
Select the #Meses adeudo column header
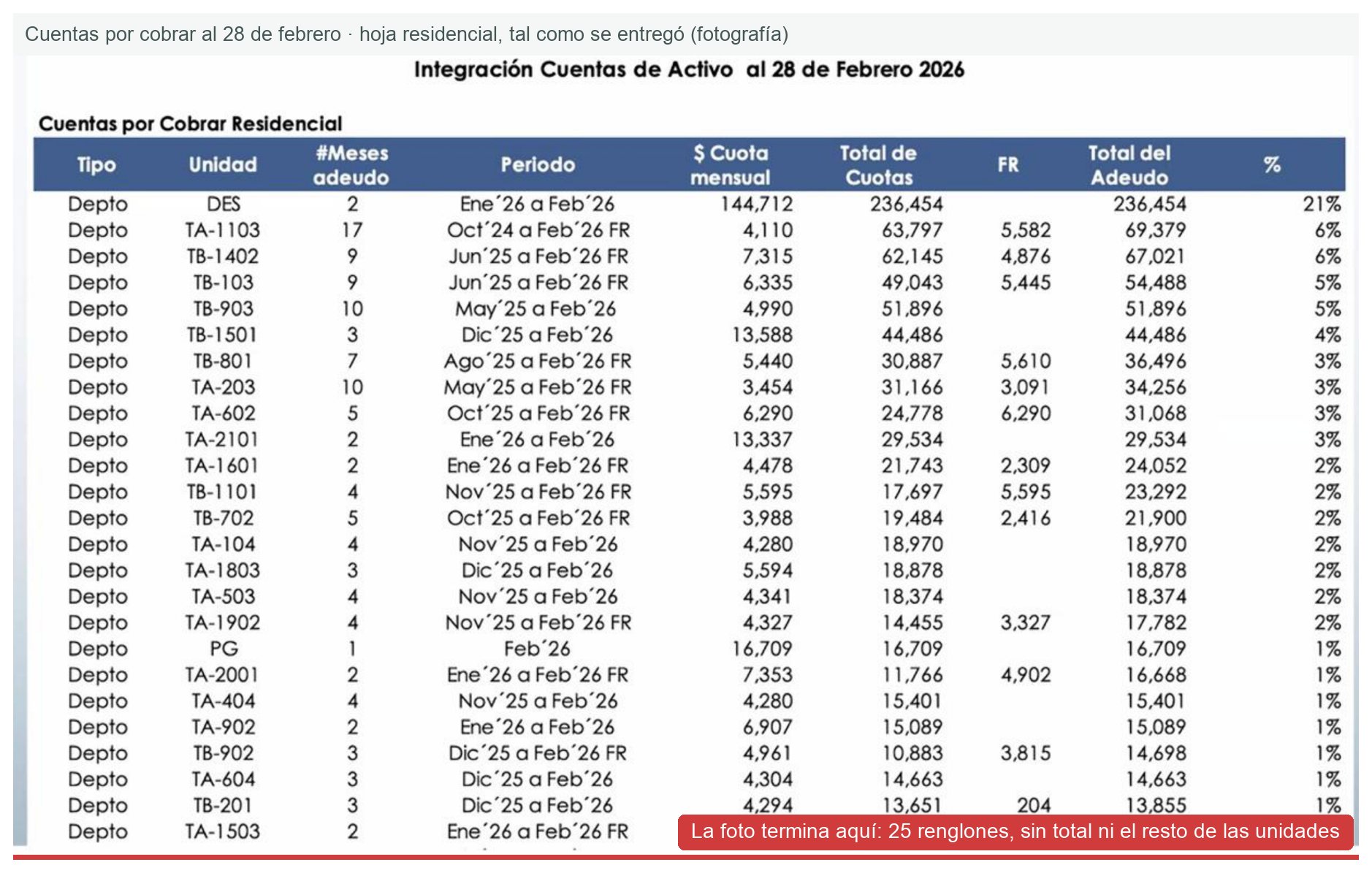(351, 165)
